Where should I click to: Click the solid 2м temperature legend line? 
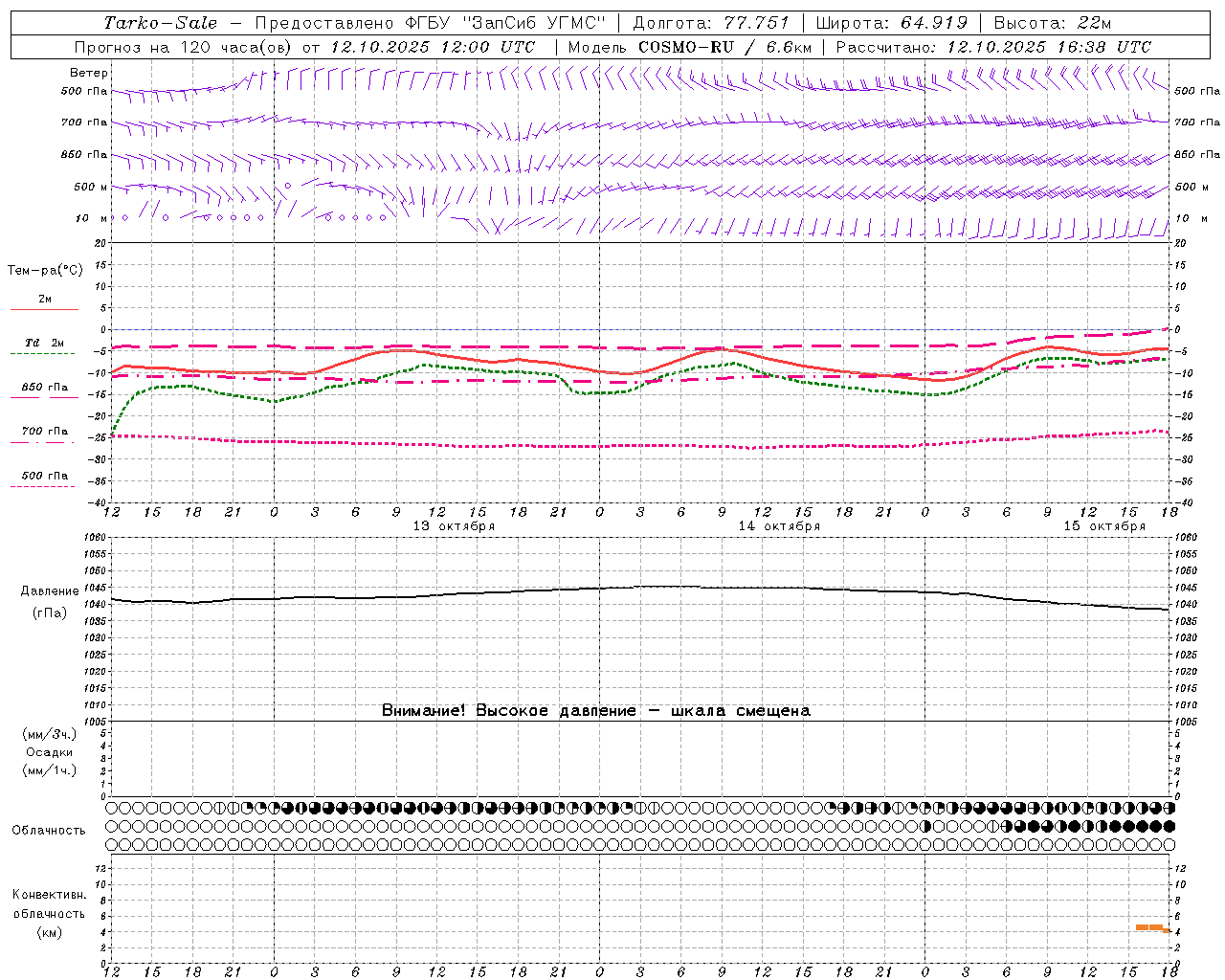(44, 309)
